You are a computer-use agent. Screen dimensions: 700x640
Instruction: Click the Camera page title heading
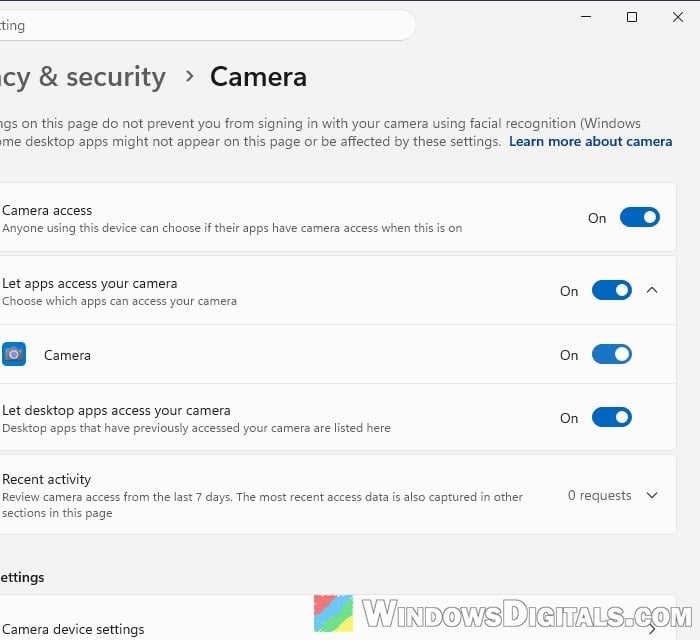tap(258, 77)
